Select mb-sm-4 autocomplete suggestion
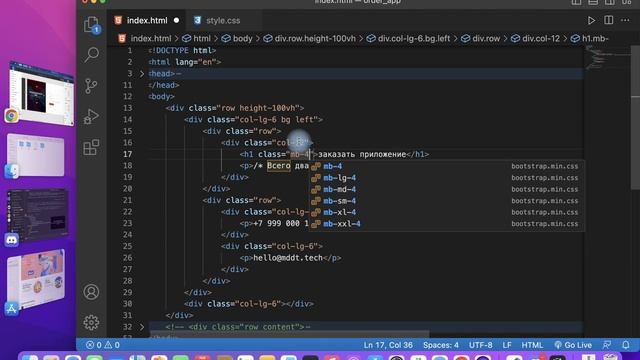Viewport: 640px width, 360px height. click(x=446, y=201)
